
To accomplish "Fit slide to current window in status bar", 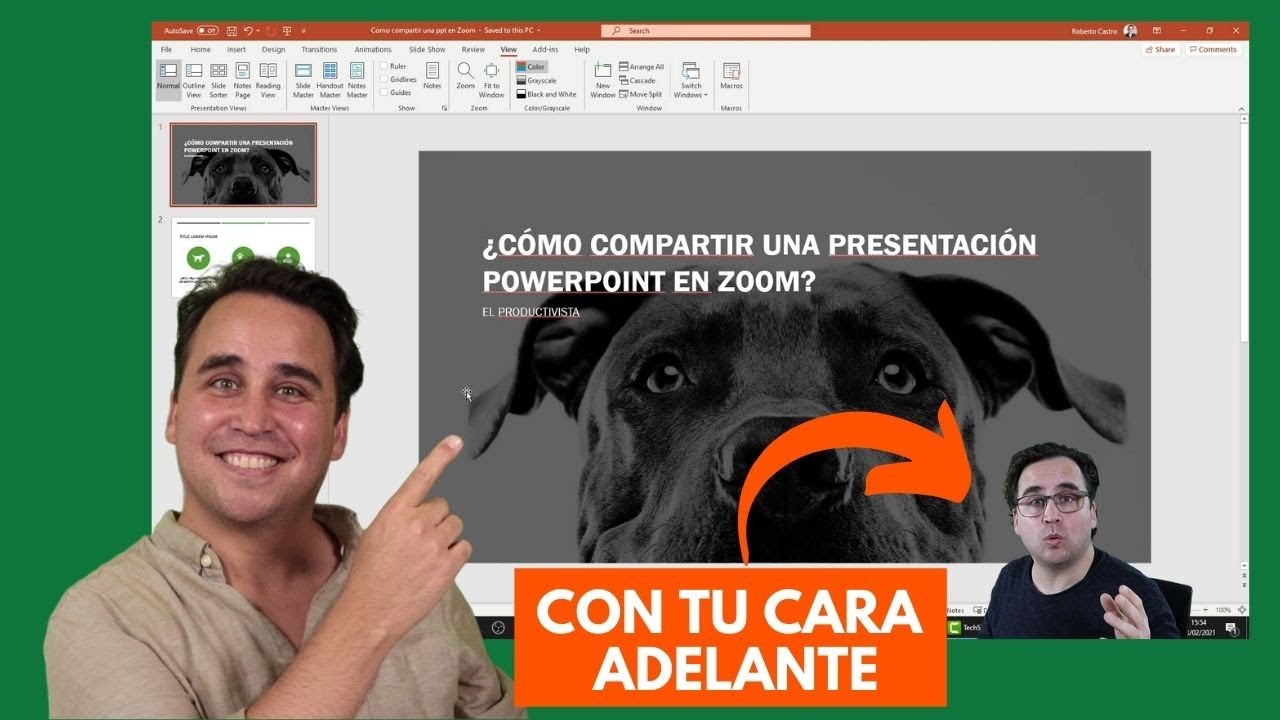I will pyautogui.click(x=1242, y=609).
